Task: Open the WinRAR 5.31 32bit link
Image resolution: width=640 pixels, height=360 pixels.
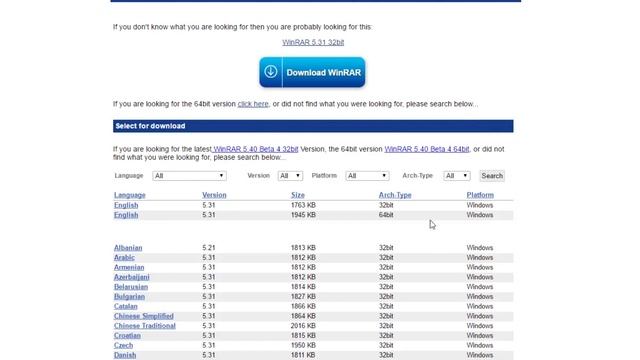Action: pos(313,42)
